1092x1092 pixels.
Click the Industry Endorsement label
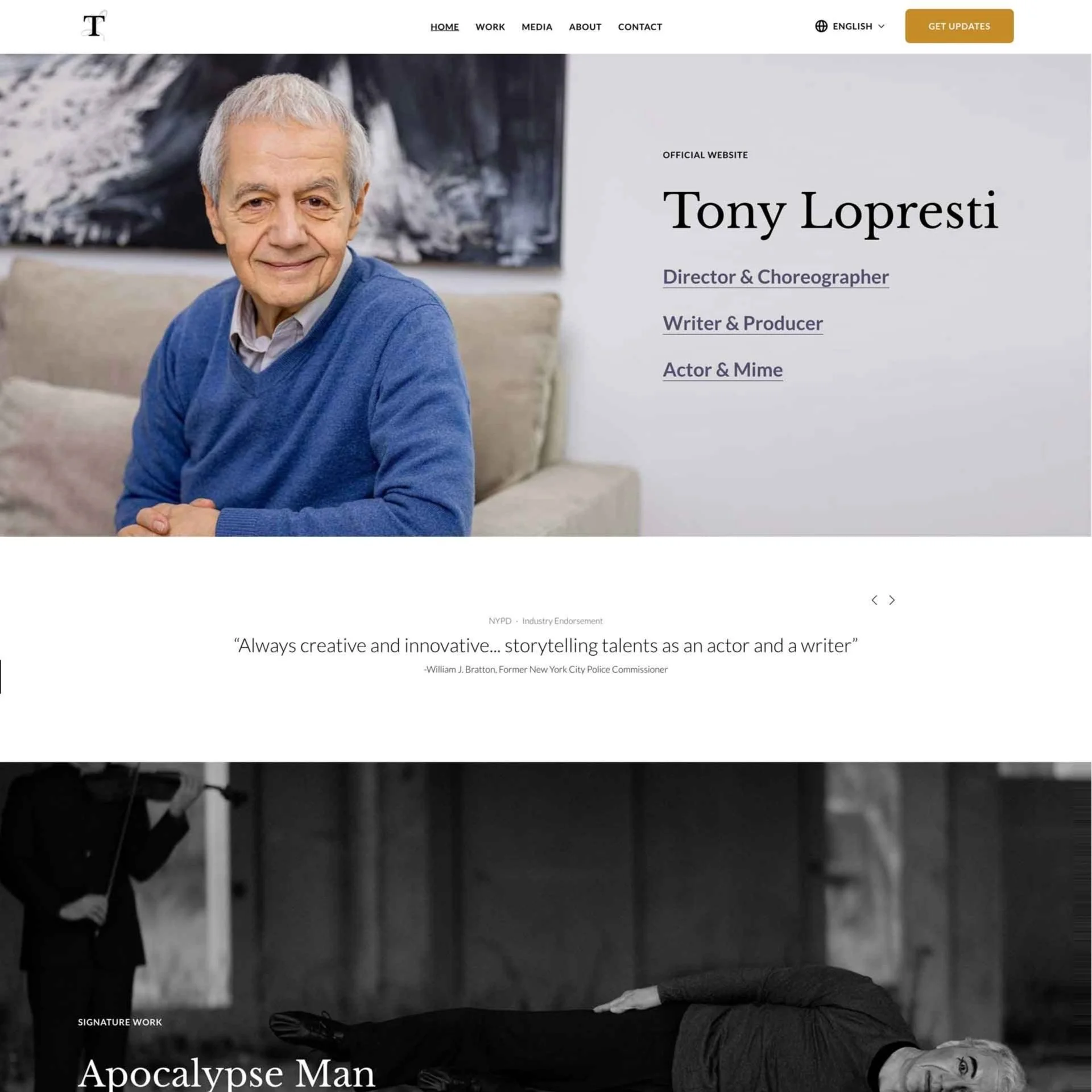562,621
